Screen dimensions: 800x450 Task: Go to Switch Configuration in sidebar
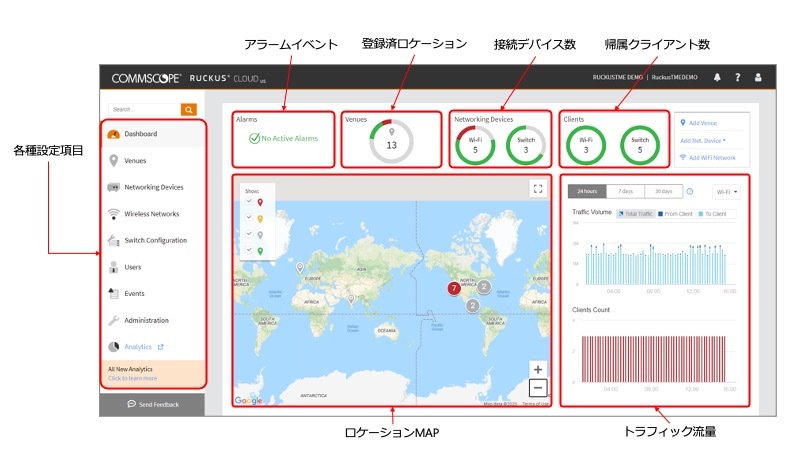155,240
